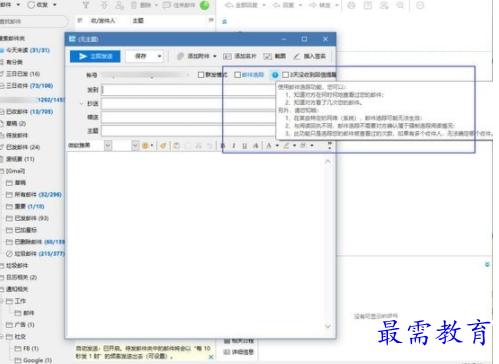Expand the Add Attachment dropdown arrow
Image resolution: width=499 pixels, height=364 pixels.
click(215, 56)
